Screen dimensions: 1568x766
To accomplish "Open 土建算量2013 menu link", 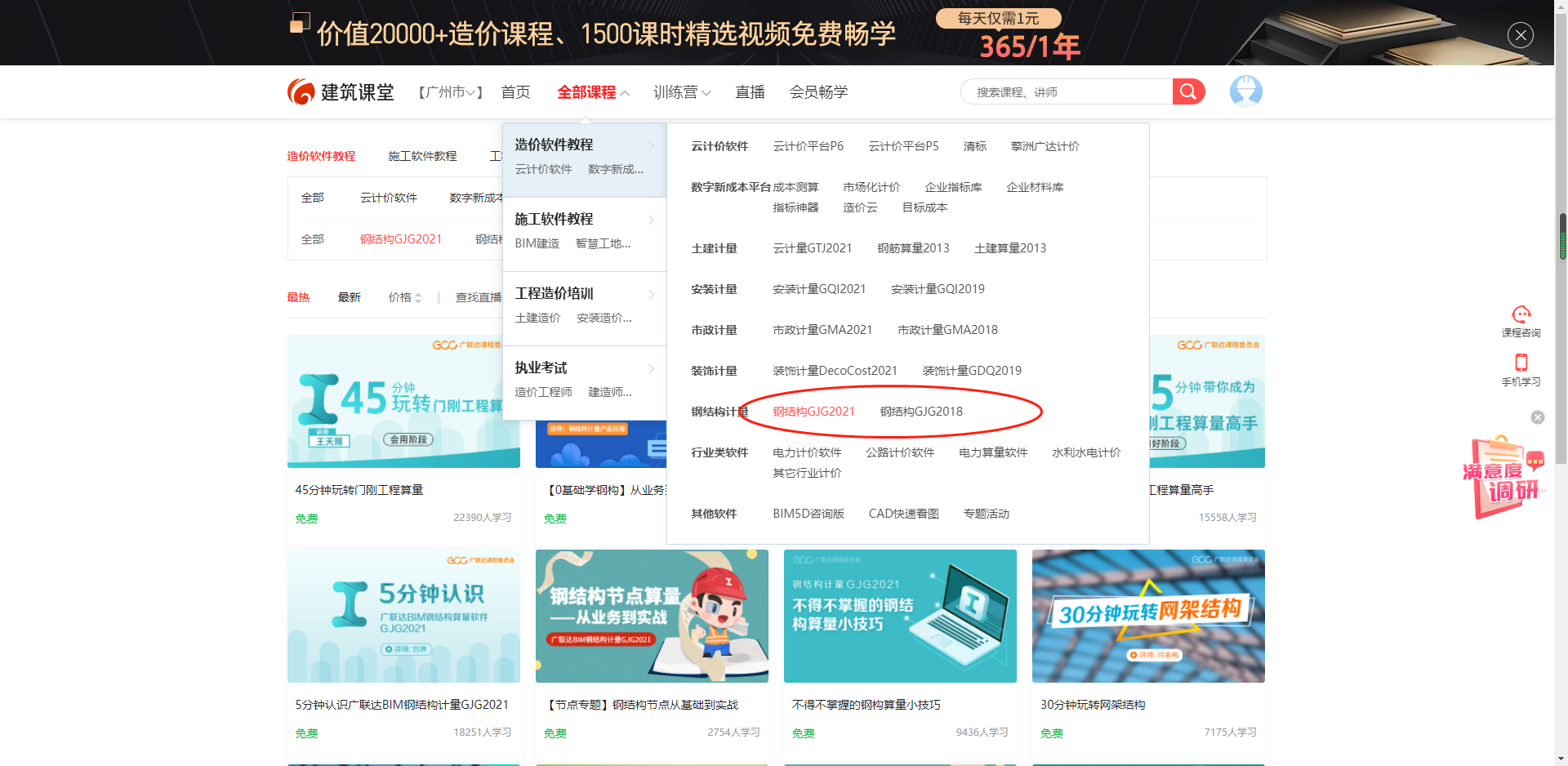I will (1010, 248).
